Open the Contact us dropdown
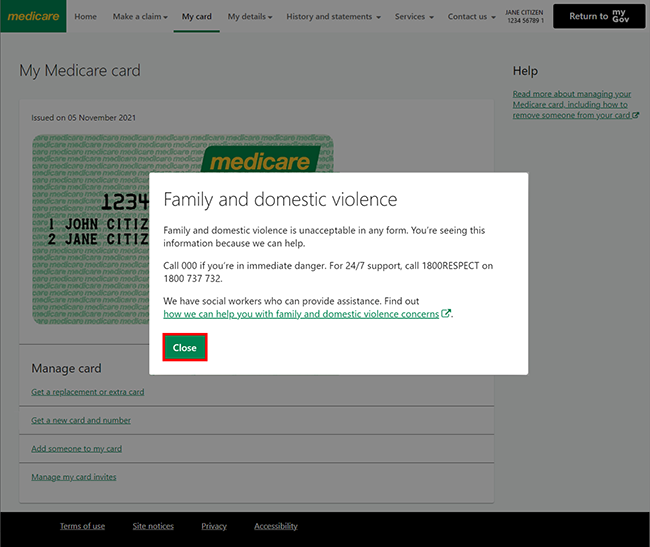Screen dimensions: 650x547 tap(471, 17)
